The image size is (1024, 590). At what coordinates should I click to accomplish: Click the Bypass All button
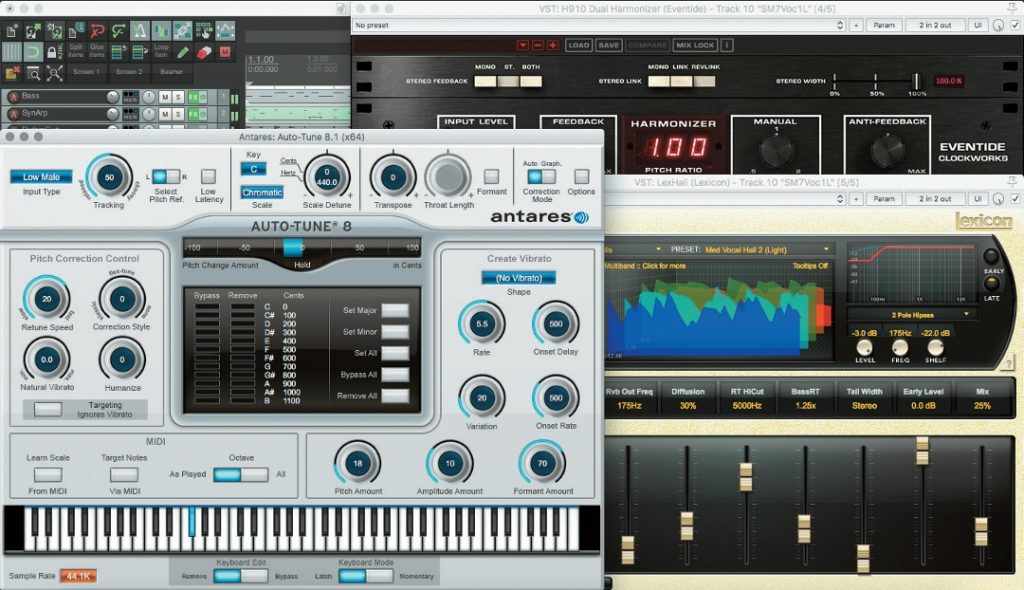395,374
